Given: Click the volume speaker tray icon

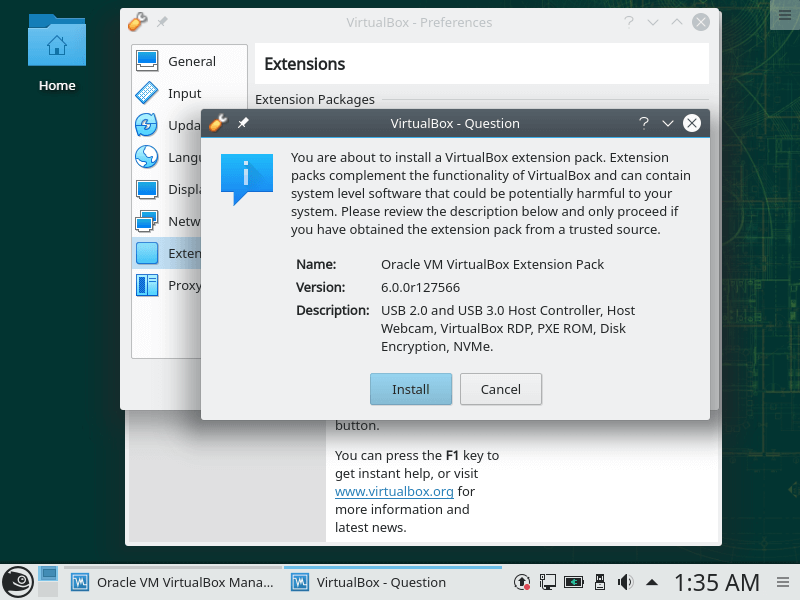Looking at the screenshot, I should pos(626,582).
